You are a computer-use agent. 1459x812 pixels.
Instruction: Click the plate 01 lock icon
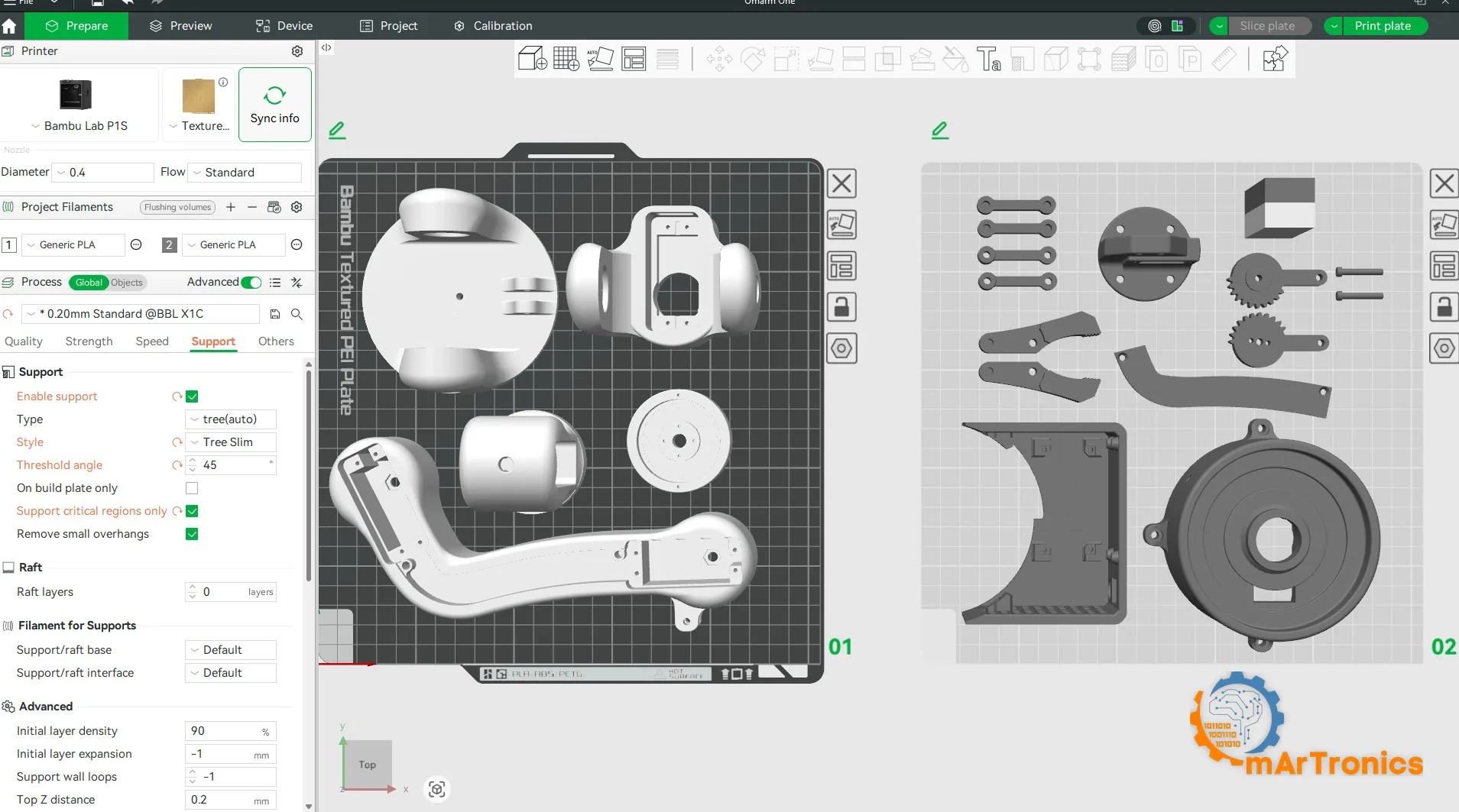click(841, 307)
